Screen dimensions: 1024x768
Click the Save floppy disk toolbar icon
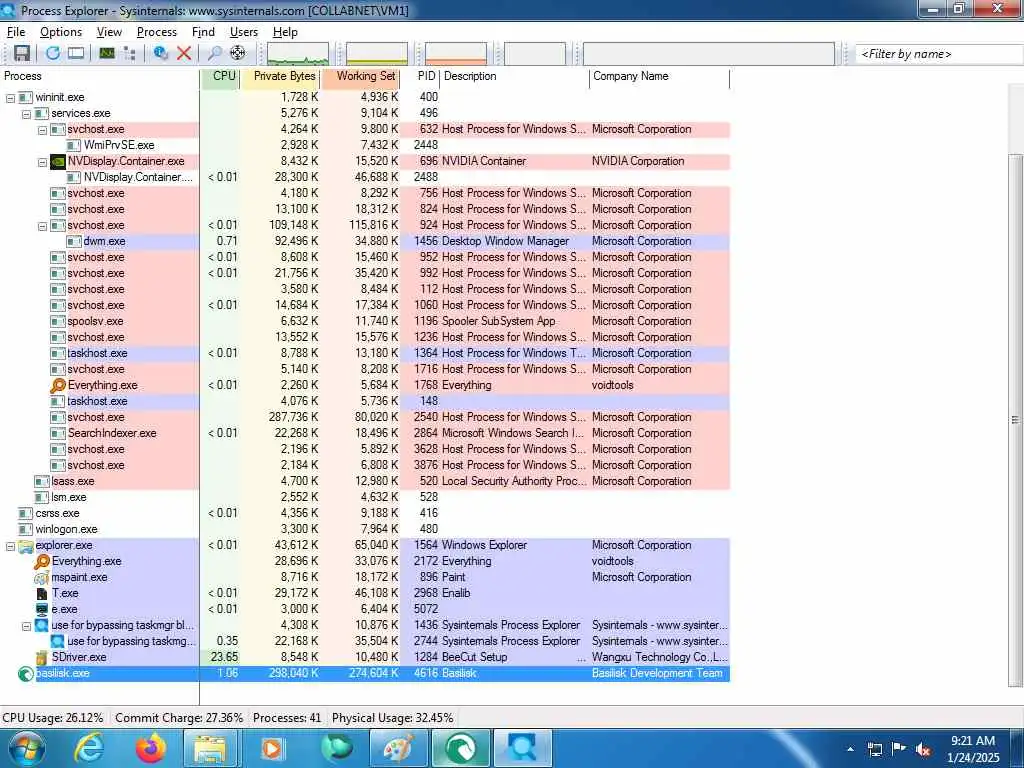point(22,54)
